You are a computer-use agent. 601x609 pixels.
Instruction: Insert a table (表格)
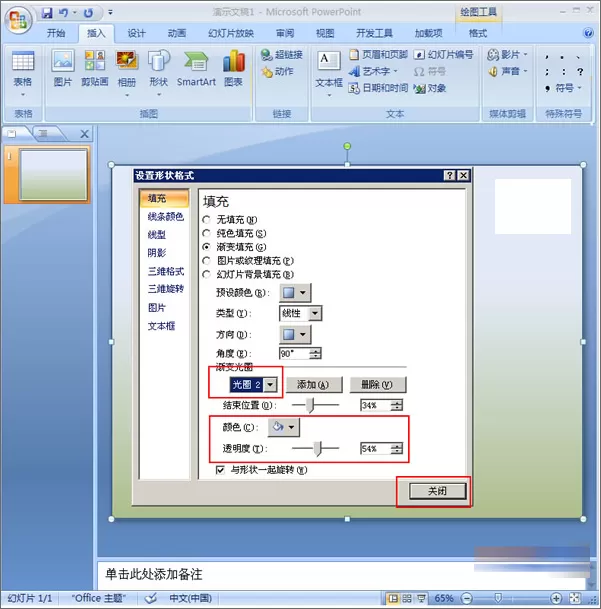[23, 73]
